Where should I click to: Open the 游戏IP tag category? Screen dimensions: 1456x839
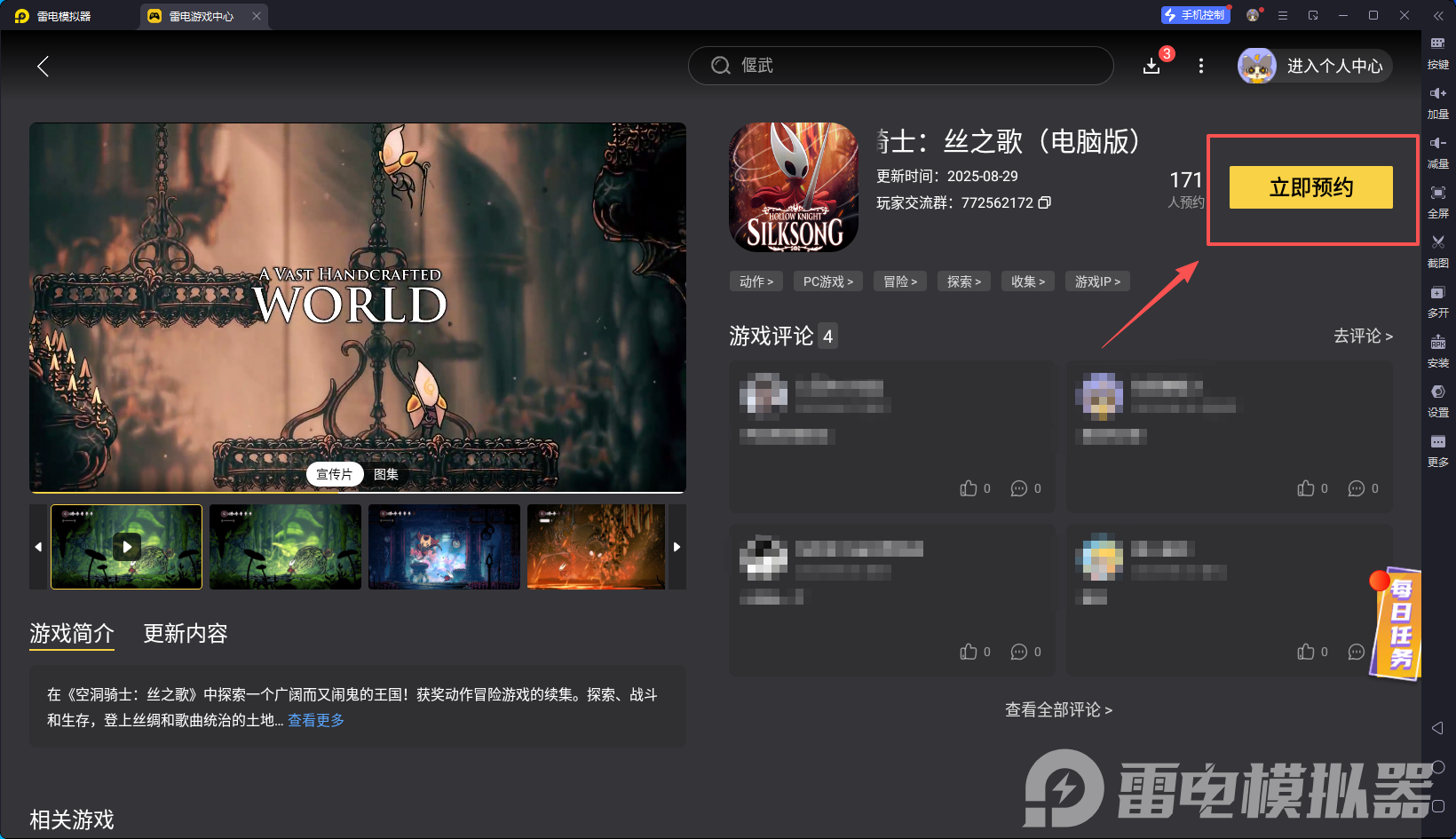tap(1097, 281)
